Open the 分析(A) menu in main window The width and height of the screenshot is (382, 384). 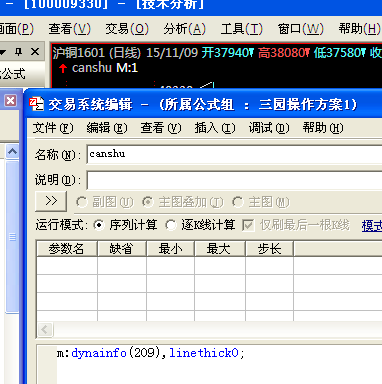(184, 29)
